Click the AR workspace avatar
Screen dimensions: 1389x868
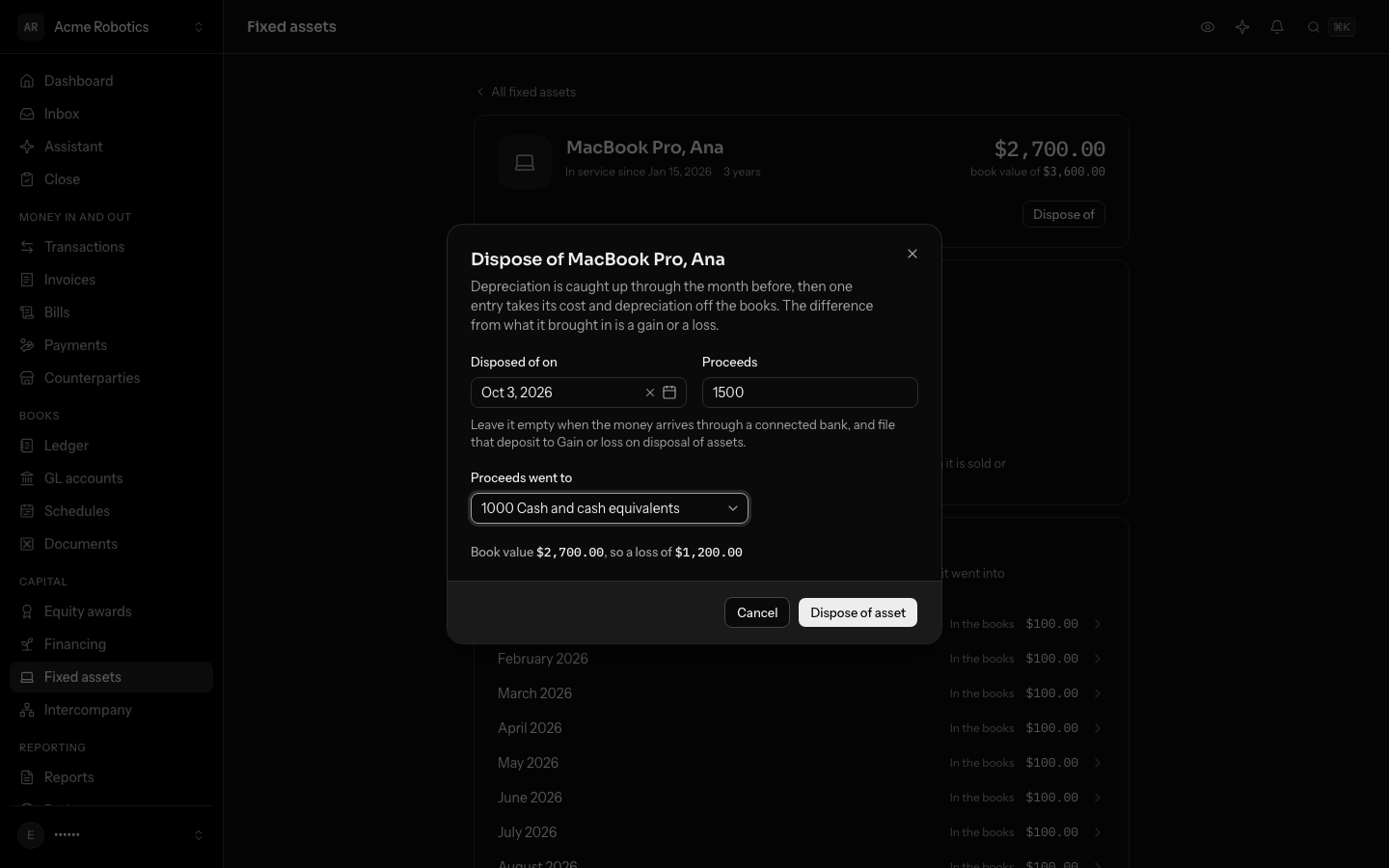tap(31, 27)
